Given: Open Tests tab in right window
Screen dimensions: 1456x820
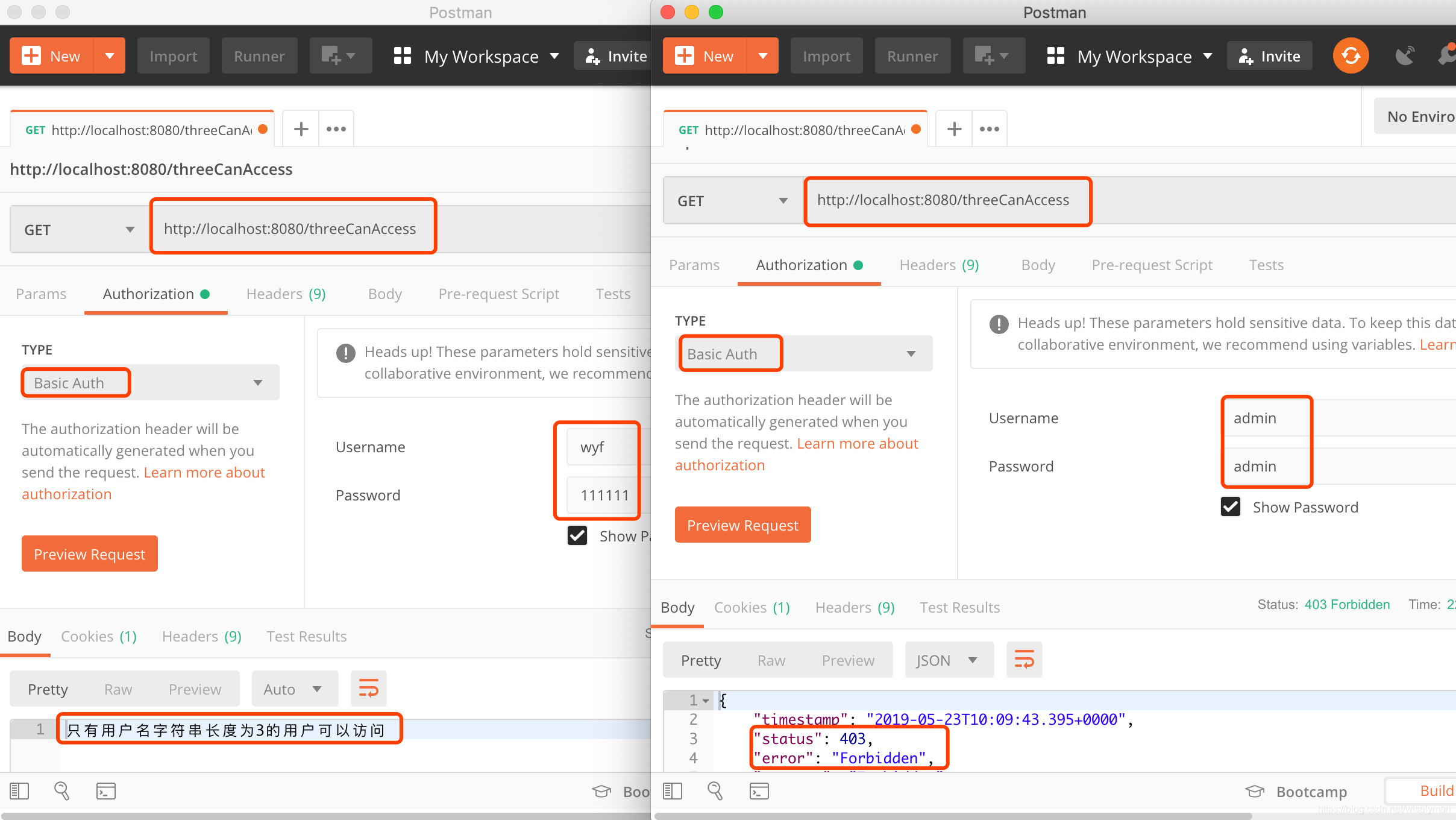Looking at the screenshot, I should click(1266, 265).
